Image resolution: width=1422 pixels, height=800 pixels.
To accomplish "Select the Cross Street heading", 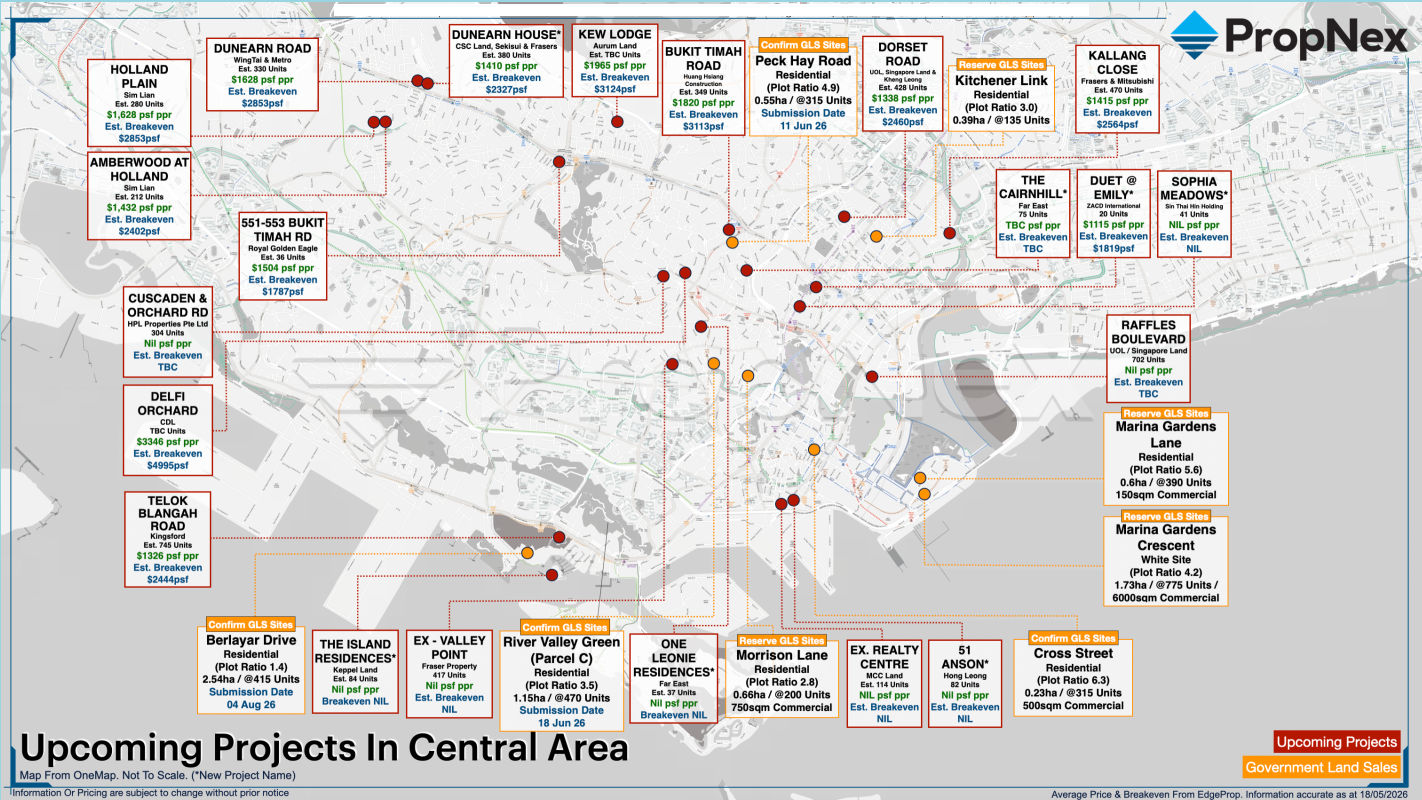I will click(x=1075, y=653).
